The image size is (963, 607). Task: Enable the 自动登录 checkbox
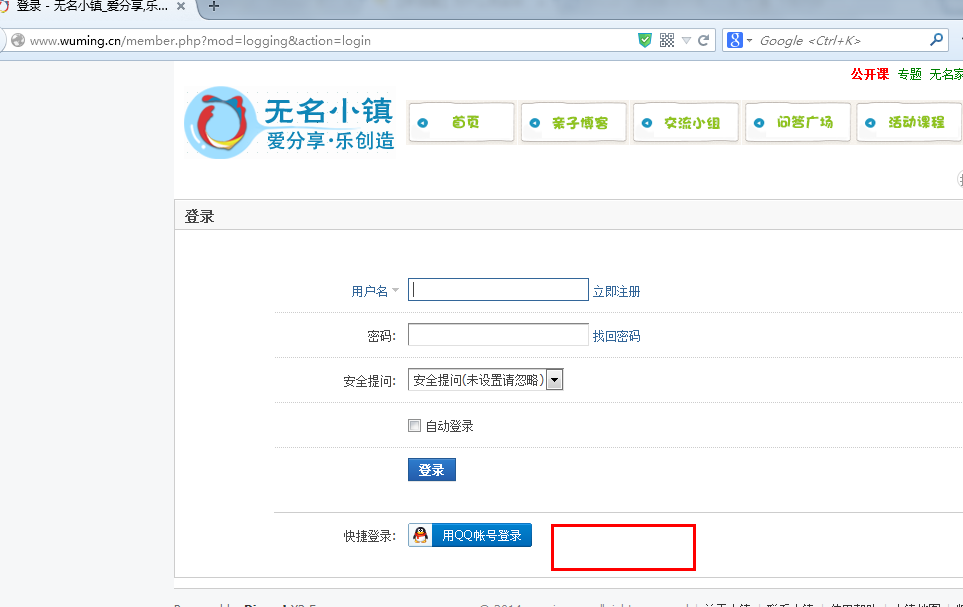click(x=415, y=425)
